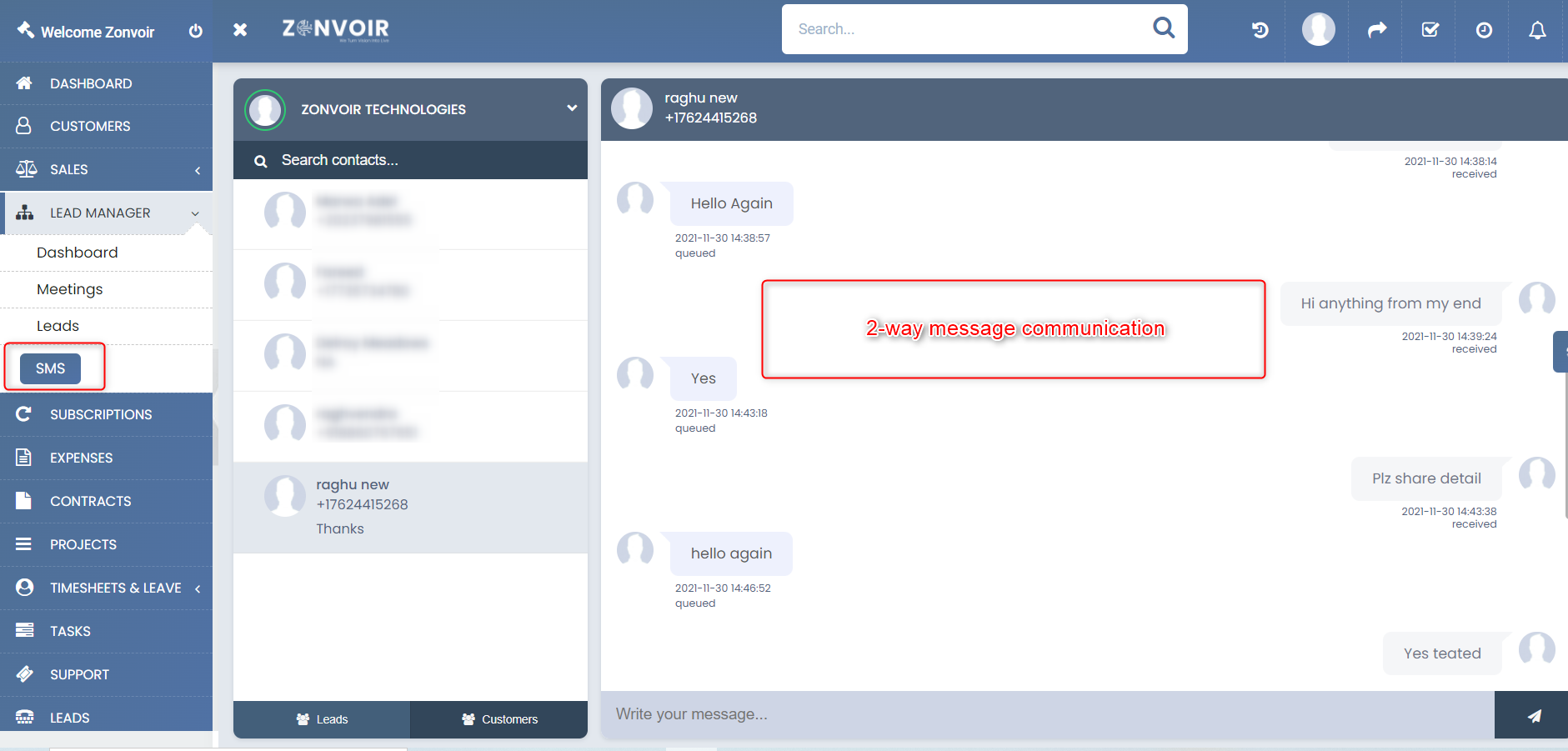Screen dimensions: 1568x751
Task: Open the clock/timesheet icon in top bar
Action: (1483, 30)
